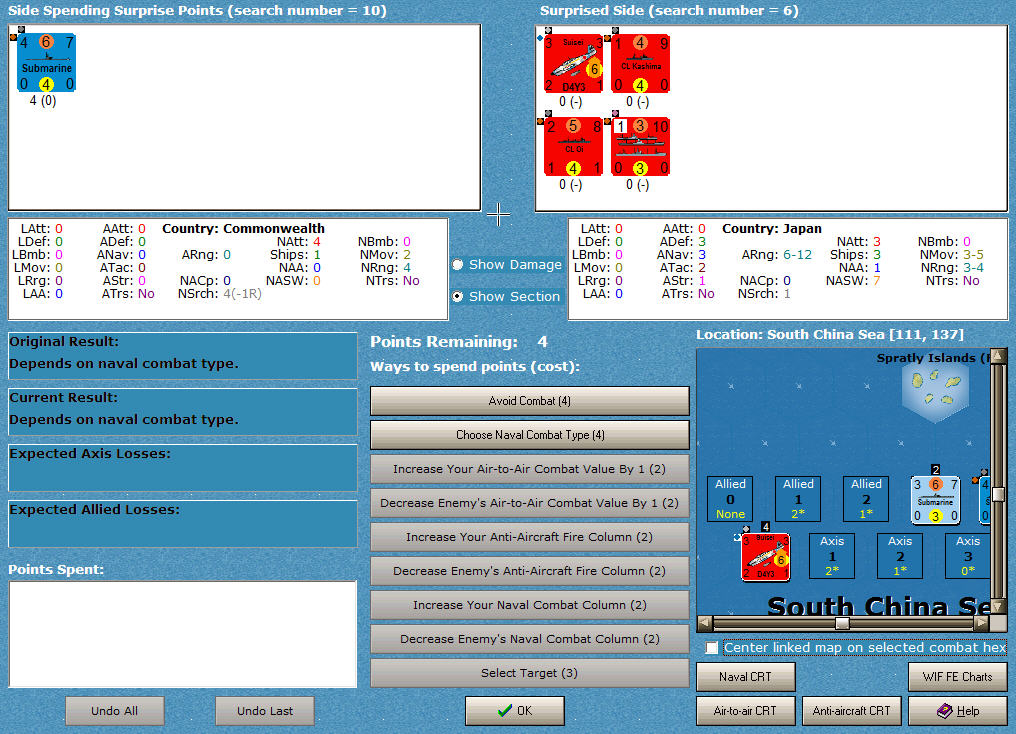Click the Submarine counter on the map
The image size is (1016, 734).
point(937,498)
